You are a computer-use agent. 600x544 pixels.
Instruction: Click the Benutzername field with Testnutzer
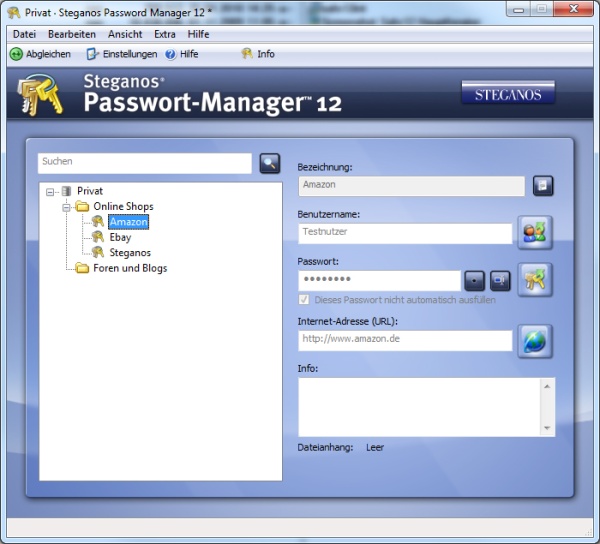tap(405, 233)
